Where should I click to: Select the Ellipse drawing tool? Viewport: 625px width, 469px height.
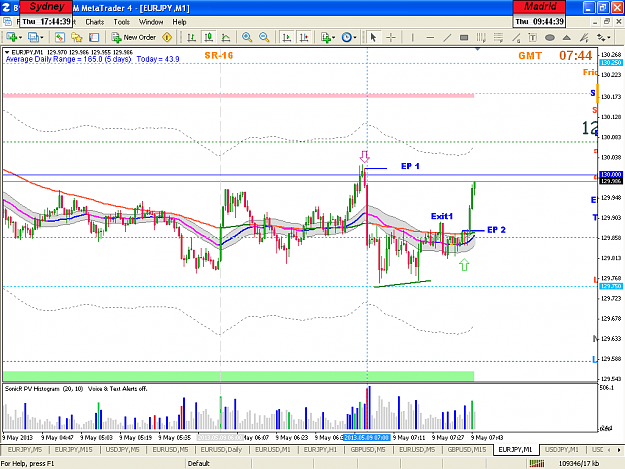[550, 37]
